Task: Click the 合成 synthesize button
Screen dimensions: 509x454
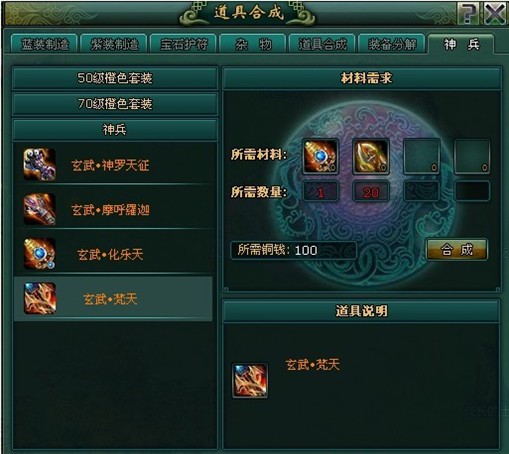Action: click(x=457, y=249)
